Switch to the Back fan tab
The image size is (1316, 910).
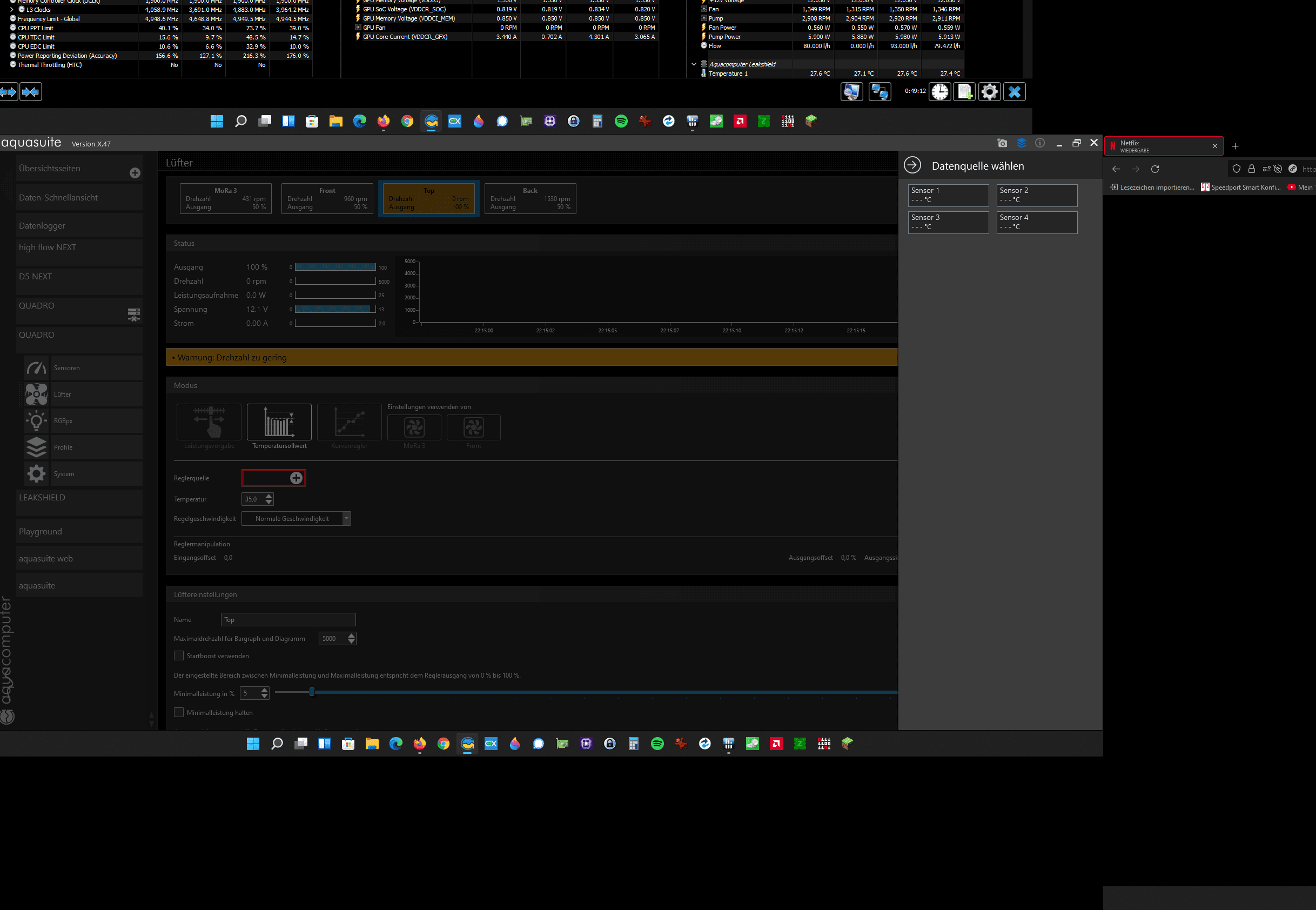530,198
